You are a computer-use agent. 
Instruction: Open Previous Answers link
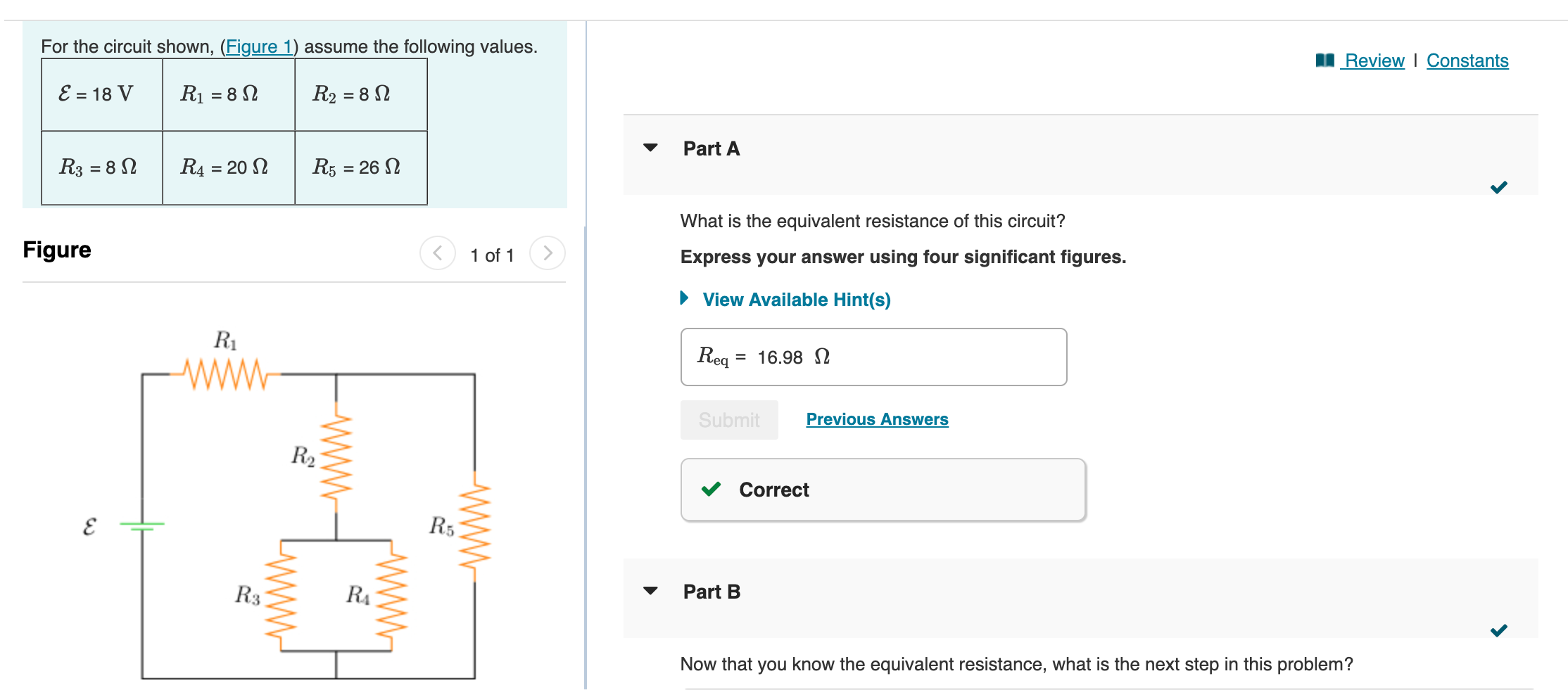click(x=877, y=419)
